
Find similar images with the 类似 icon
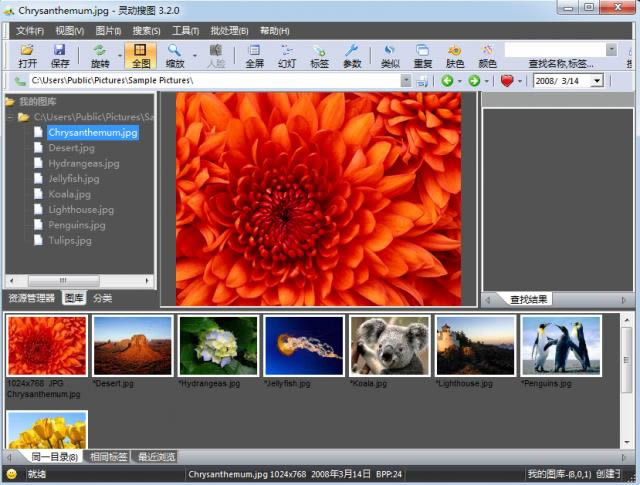coord(389,55)
